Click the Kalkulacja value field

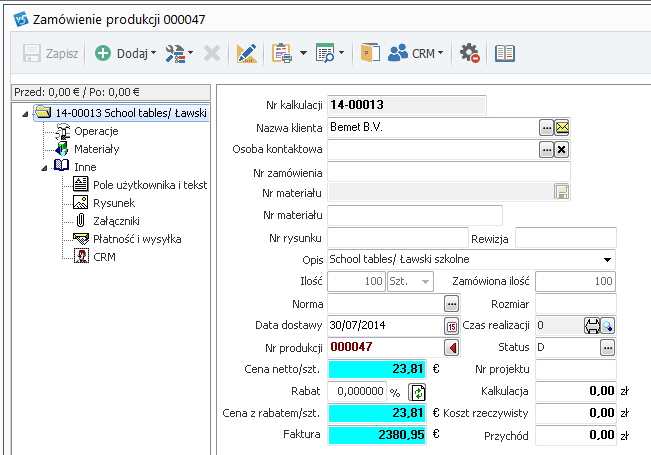tap(575, 391)
